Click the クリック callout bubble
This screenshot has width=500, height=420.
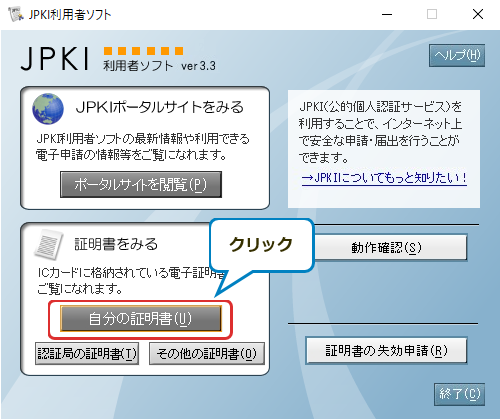[x=262, y=245]
